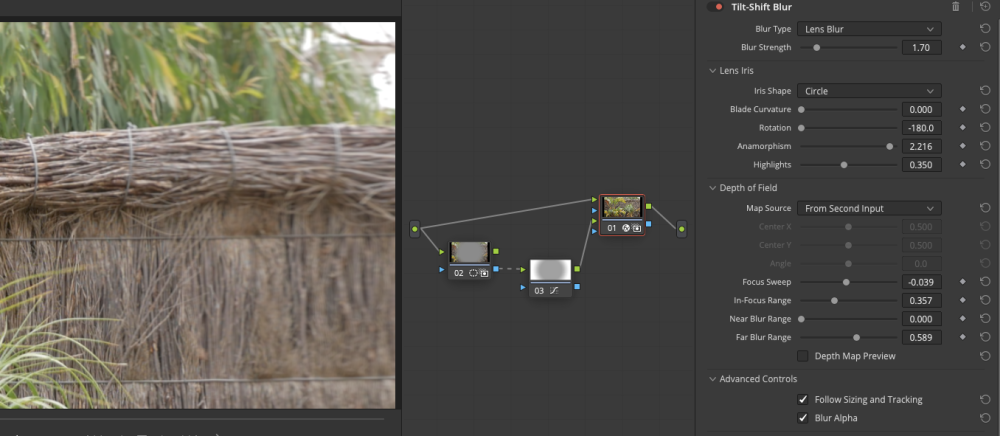Delete the Tilt-Shift Blur effect via trash icon
1000x436 pixels.
coord(955,7)
